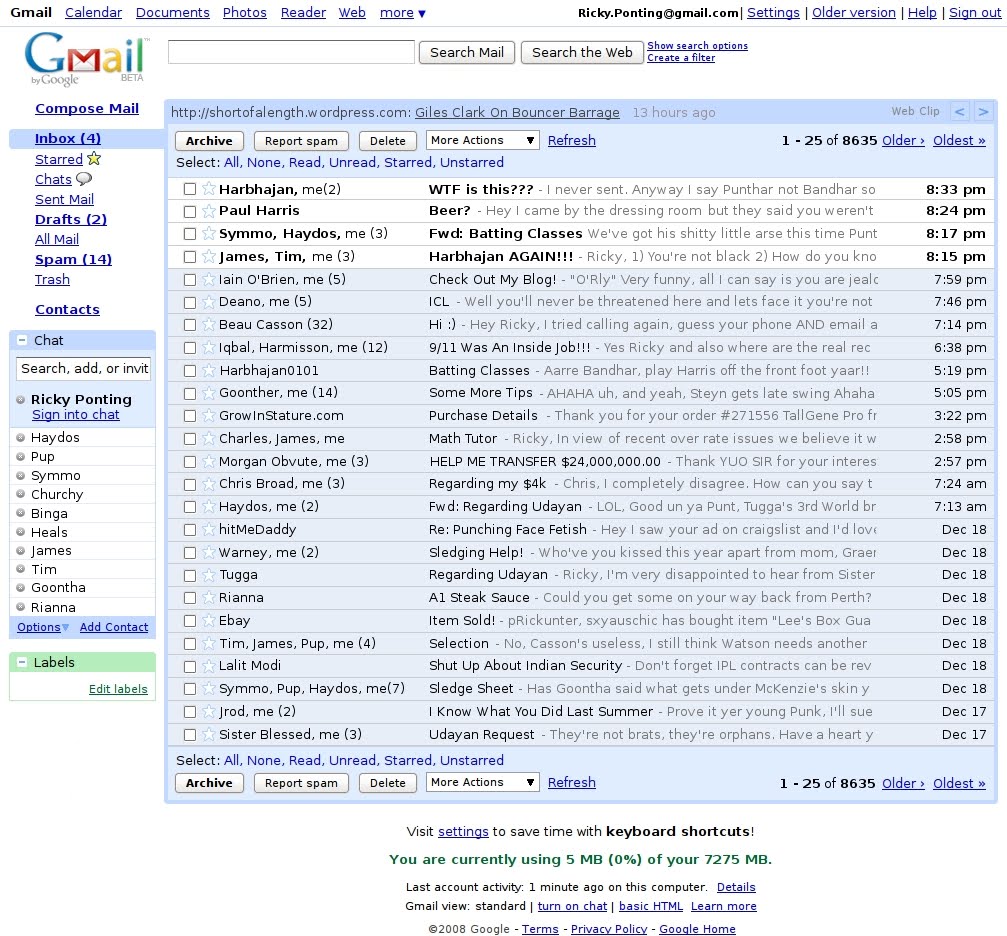Screen dimensions: 1007x936
Task: Click the star icon beside Starred
Action: click(94, 158)
